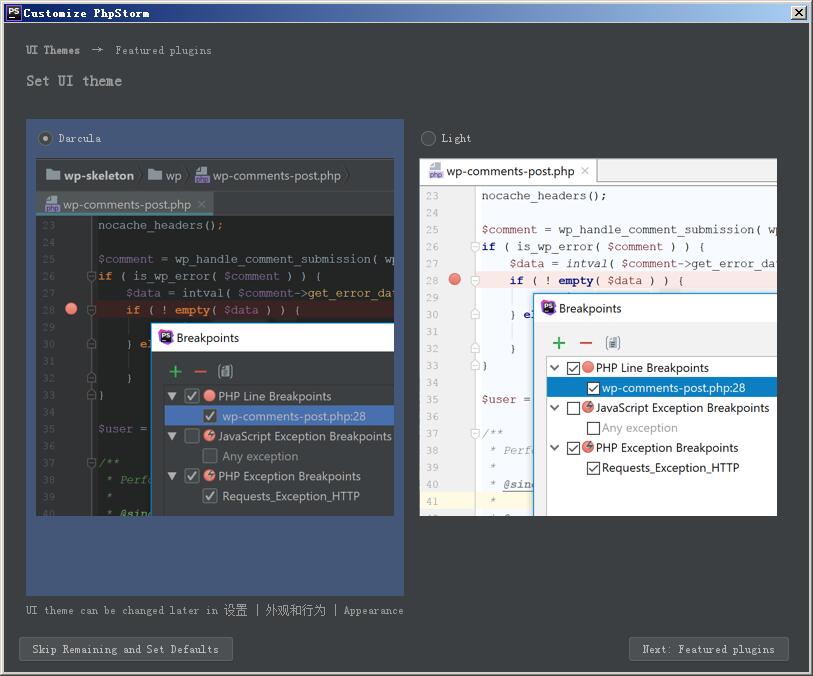Image resolution: width=813 pixels, height=676 pixels.
Task: Toggle PHP Line Breakpoints checkbox in Light preview
Action: coord(573,368)
